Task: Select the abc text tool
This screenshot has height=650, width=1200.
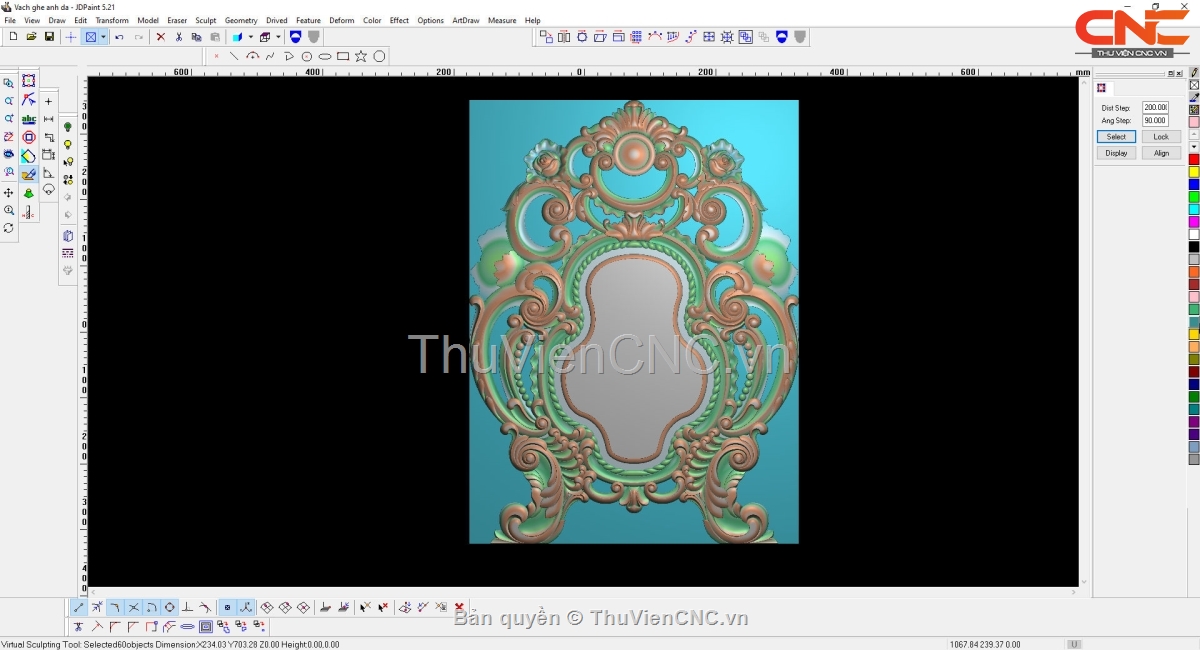Action: (x=29, y=119)
